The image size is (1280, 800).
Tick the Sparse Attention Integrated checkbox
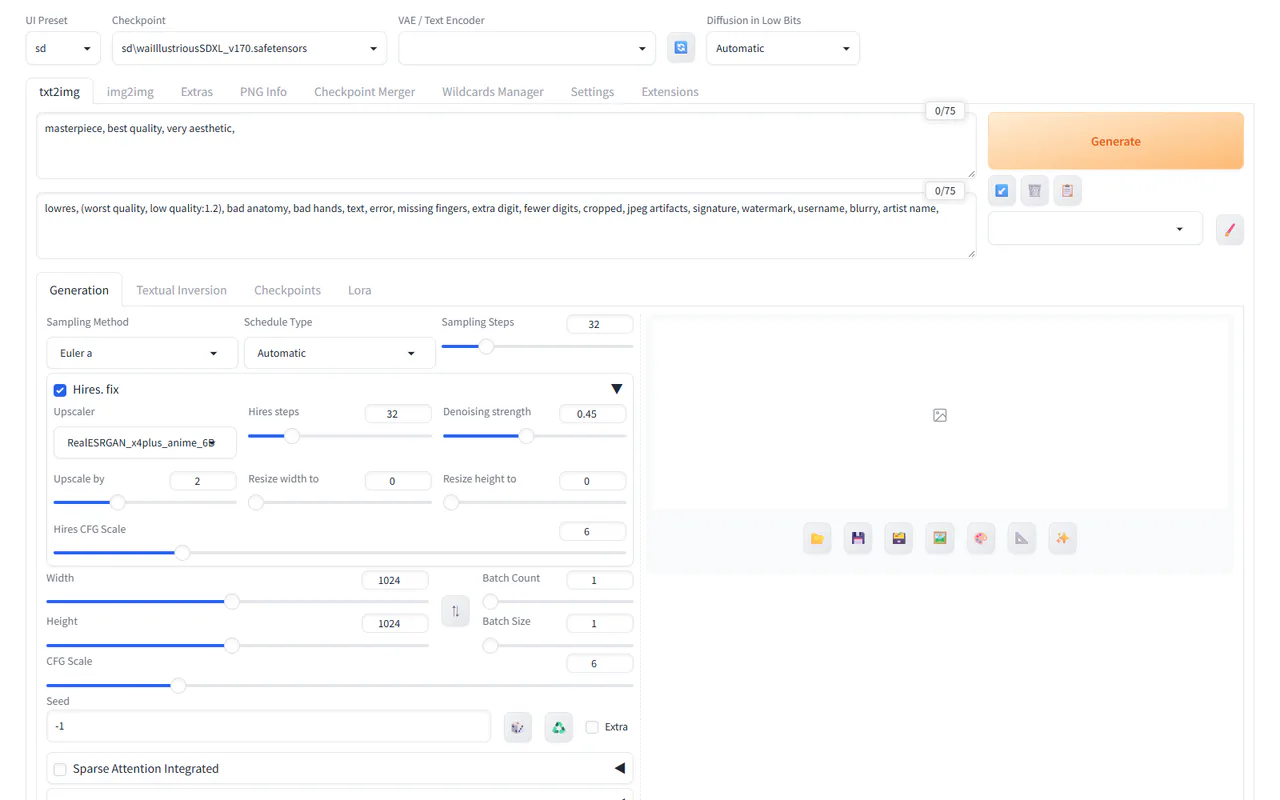pos(60,769)
